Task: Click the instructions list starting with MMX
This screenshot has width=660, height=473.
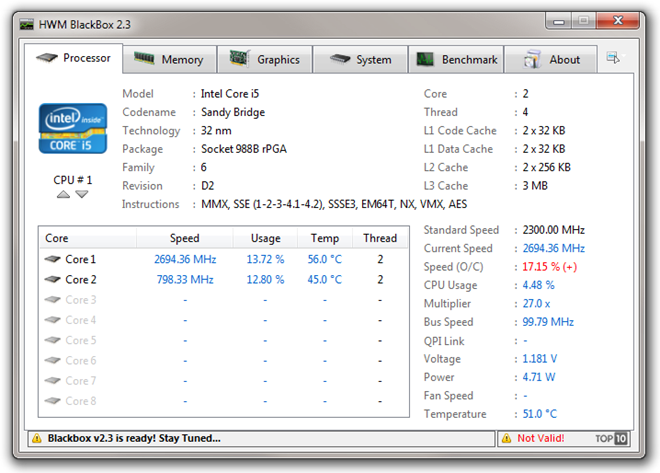Action: point(334,204)
